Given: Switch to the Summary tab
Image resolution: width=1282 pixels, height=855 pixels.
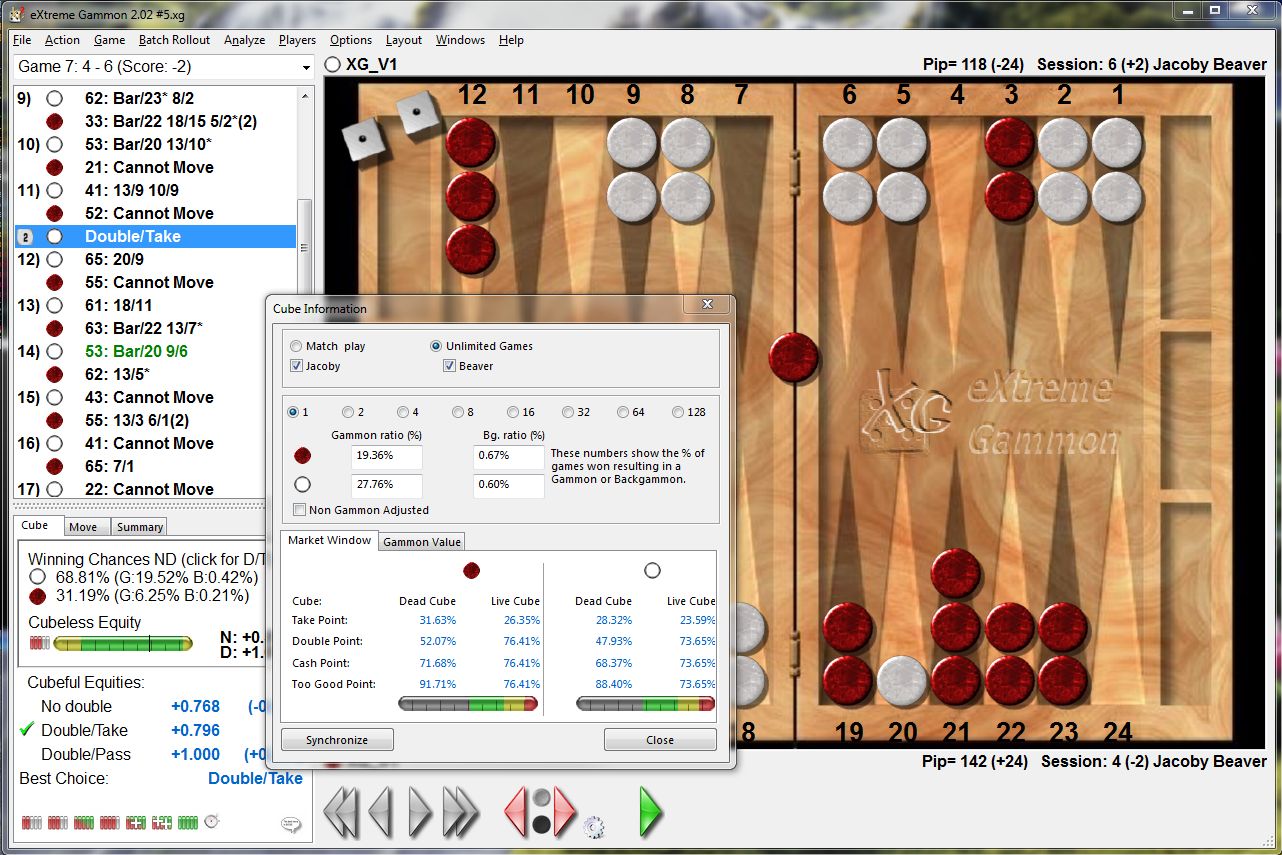Looking at the screenshot, I should (140, 527).
